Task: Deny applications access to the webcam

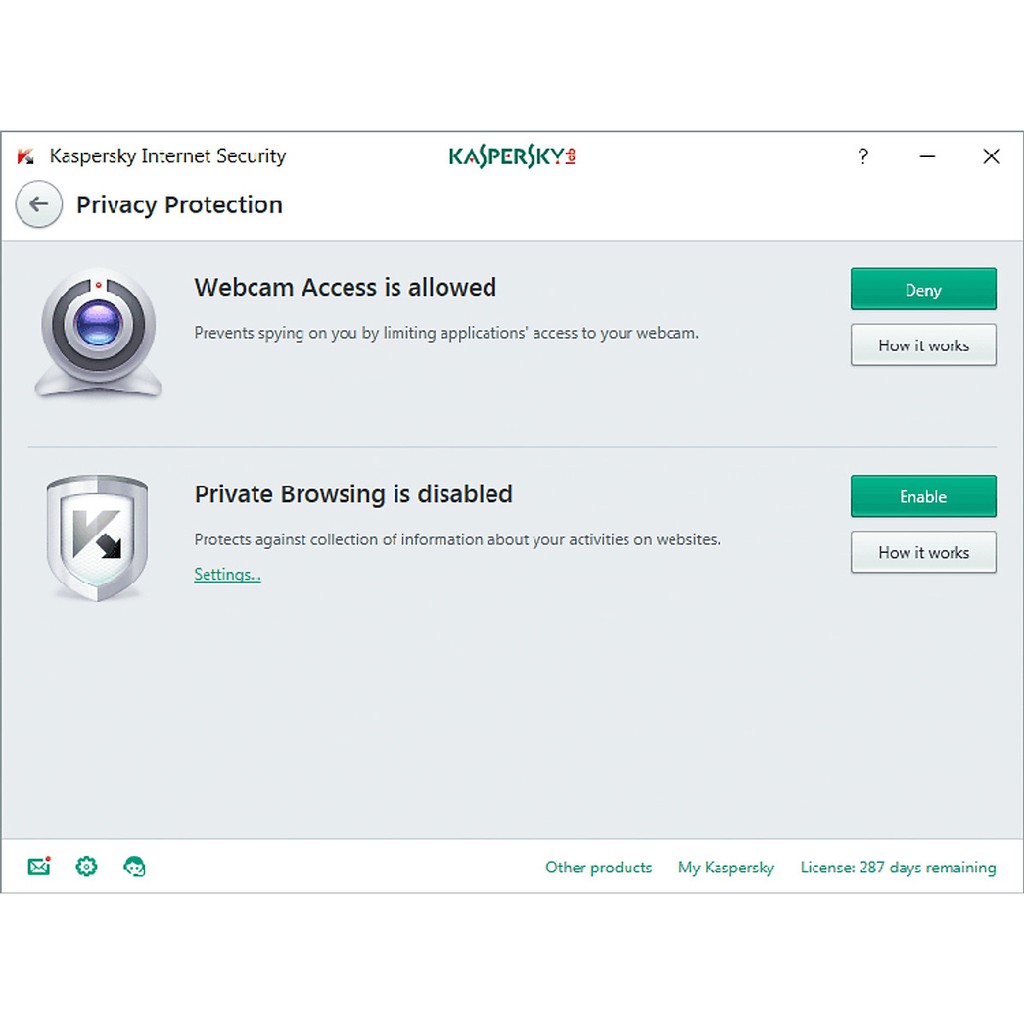Action: pos(922,289)
